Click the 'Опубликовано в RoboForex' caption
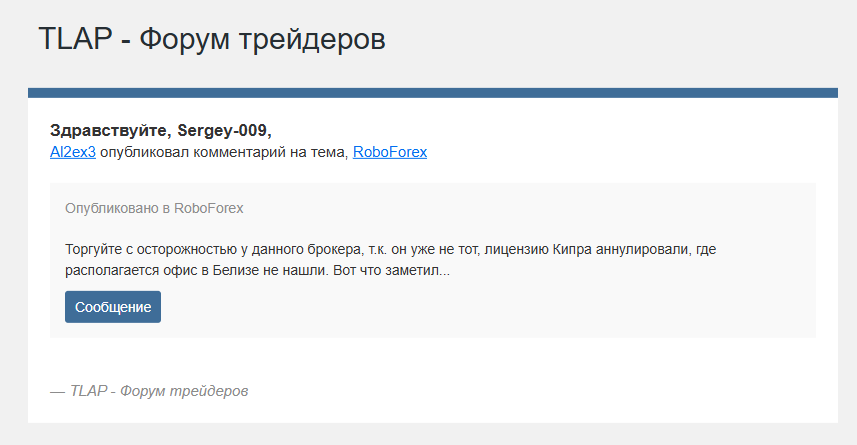Viewport: 857px width, 445px height. (154, 208)
